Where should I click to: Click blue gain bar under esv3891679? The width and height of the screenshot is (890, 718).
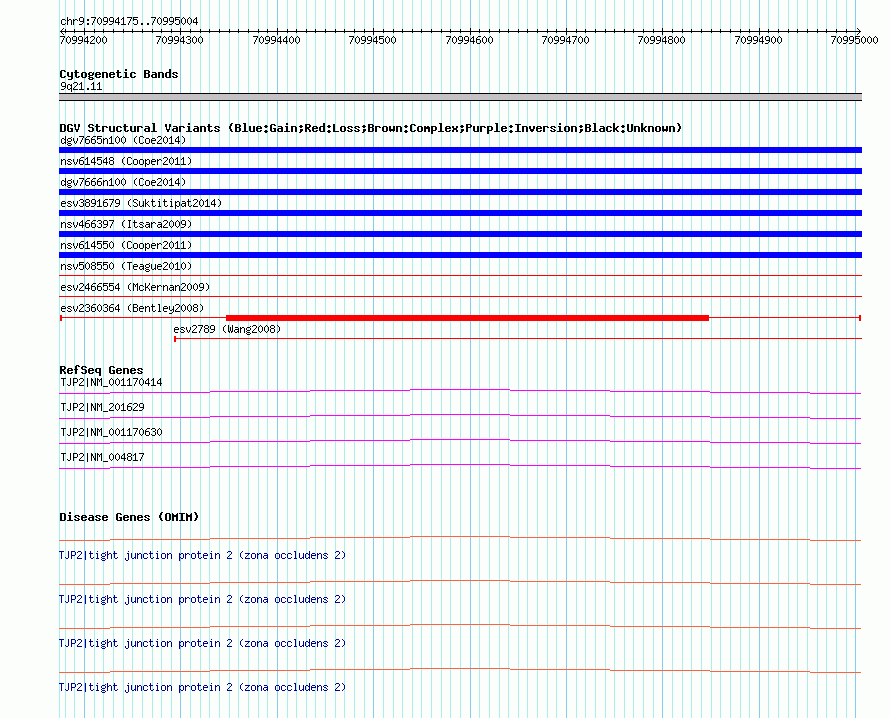(460, 213)
